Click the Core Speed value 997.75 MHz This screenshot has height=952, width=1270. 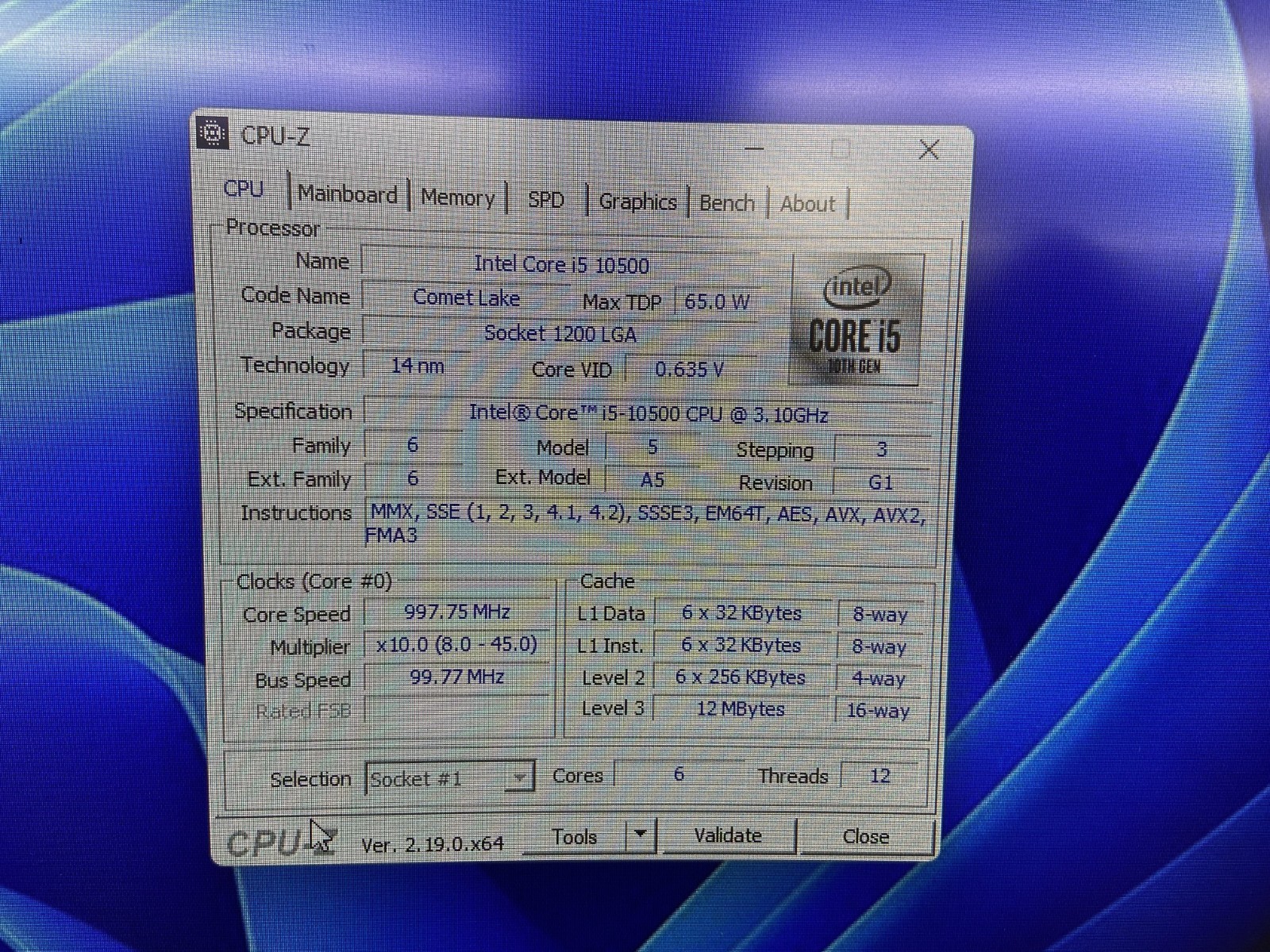pos(456,612)
